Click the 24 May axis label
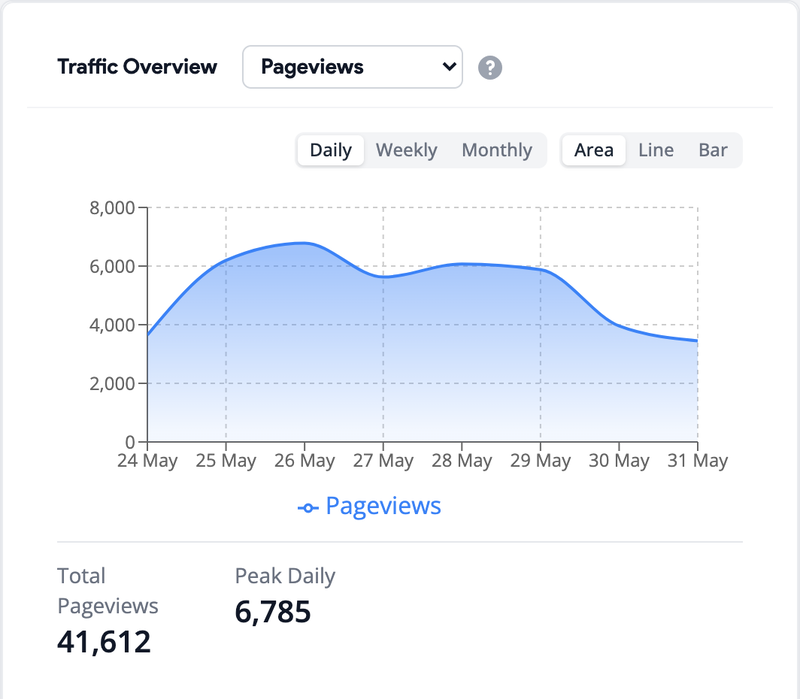800x699 pixels. pyautogui.click(x=147, y=461)
